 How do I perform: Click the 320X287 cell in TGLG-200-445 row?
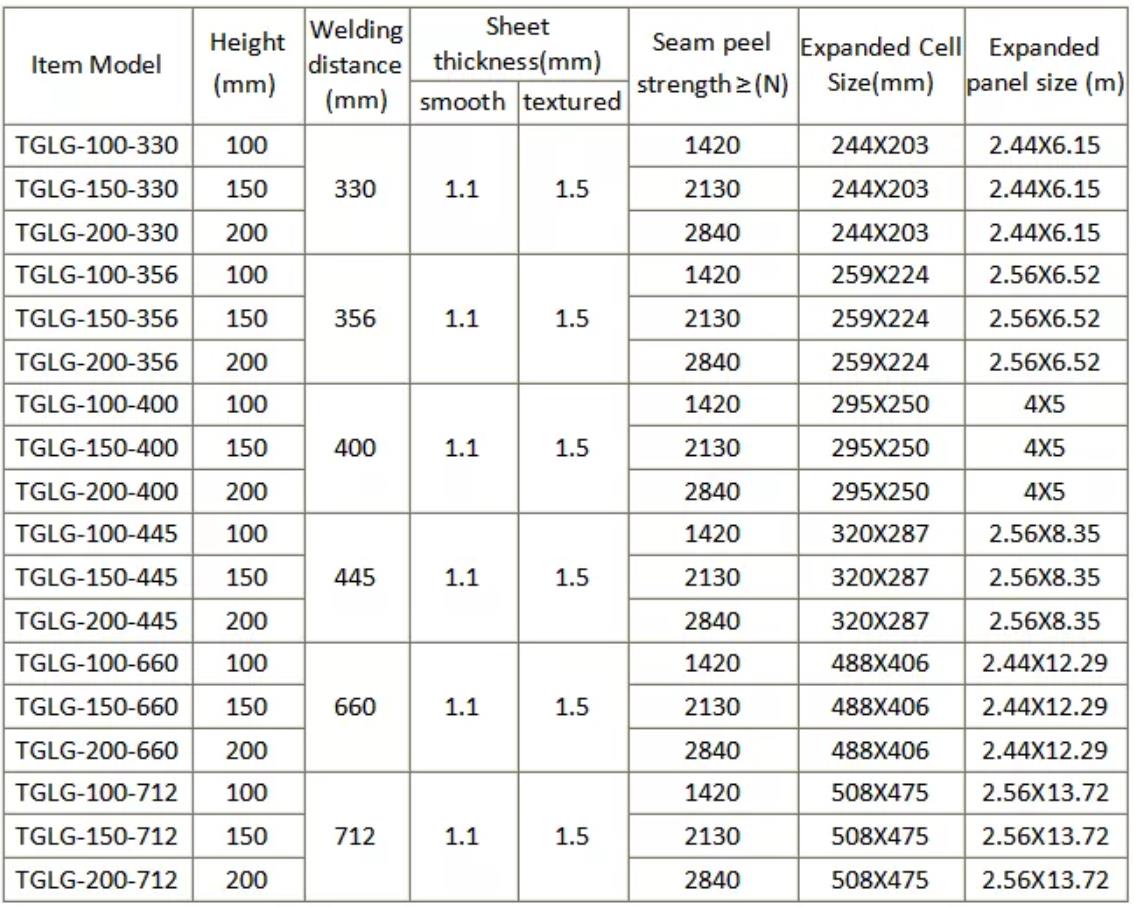tap(881, 621)
